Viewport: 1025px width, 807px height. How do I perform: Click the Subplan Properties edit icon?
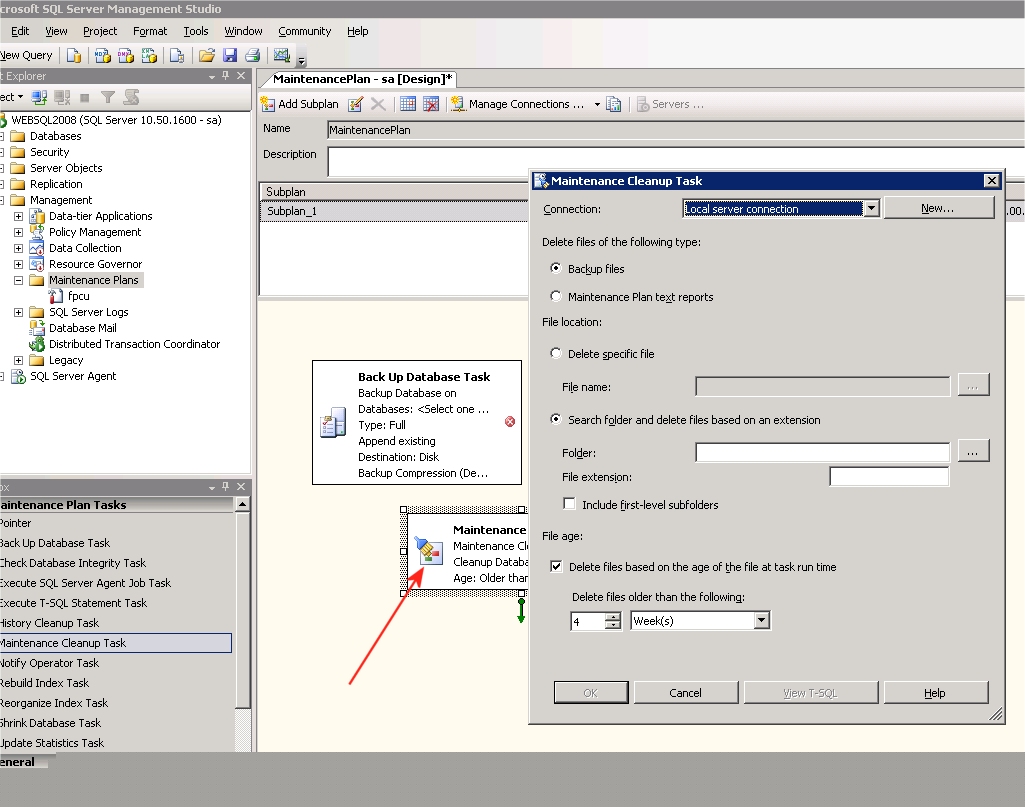(356, 104)
